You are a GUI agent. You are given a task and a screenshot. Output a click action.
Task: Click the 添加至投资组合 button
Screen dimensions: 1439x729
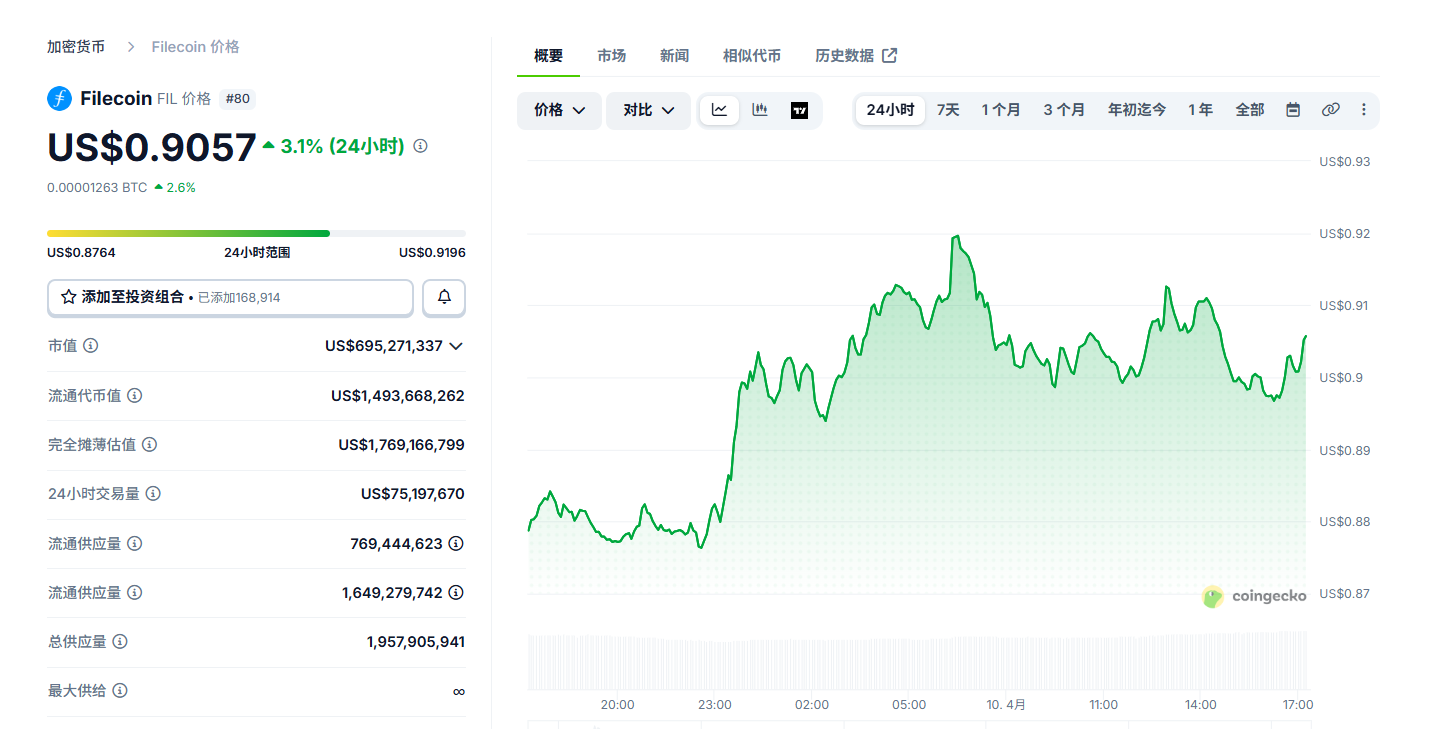(230, 297)
